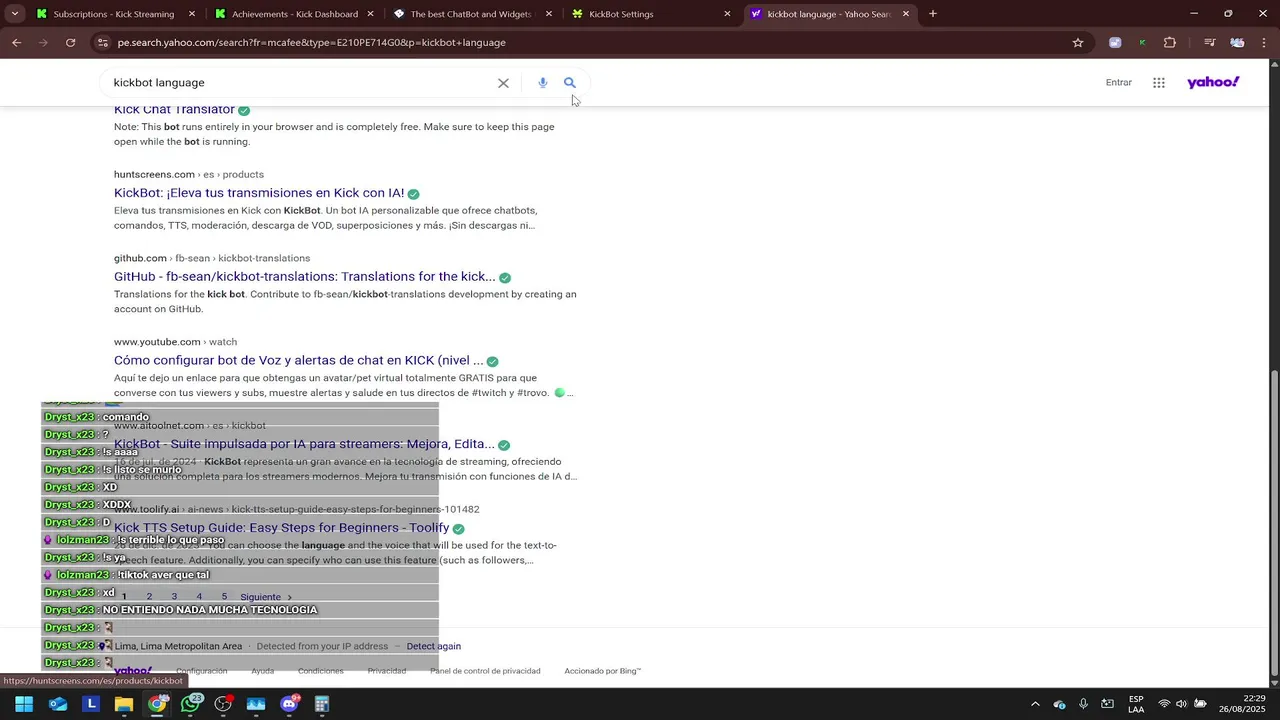Click the Entrar sign-in link

click(1119, 83)
